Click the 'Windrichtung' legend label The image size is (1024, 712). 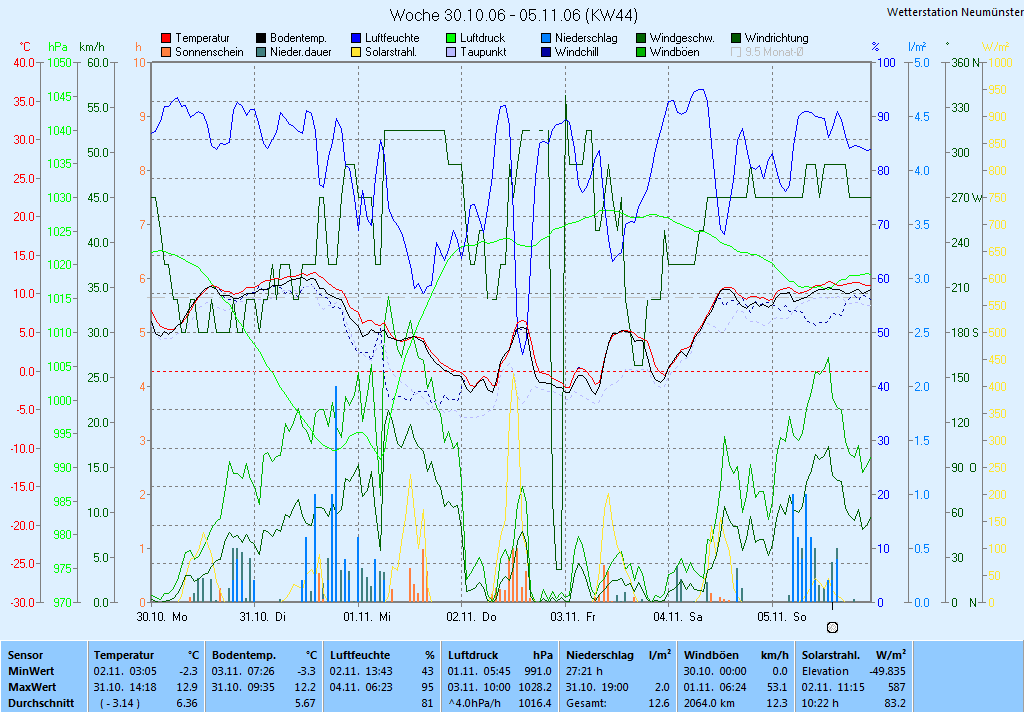pyautogui.click(x=776, y=39)
